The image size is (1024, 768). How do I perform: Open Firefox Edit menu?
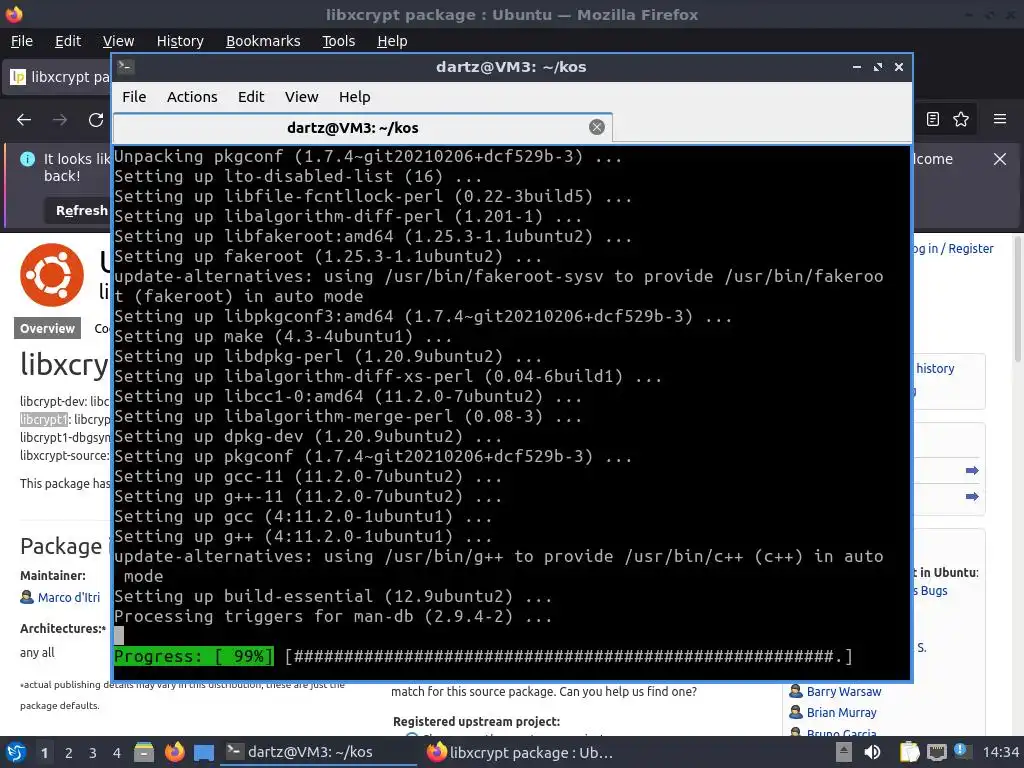[68, 41]
